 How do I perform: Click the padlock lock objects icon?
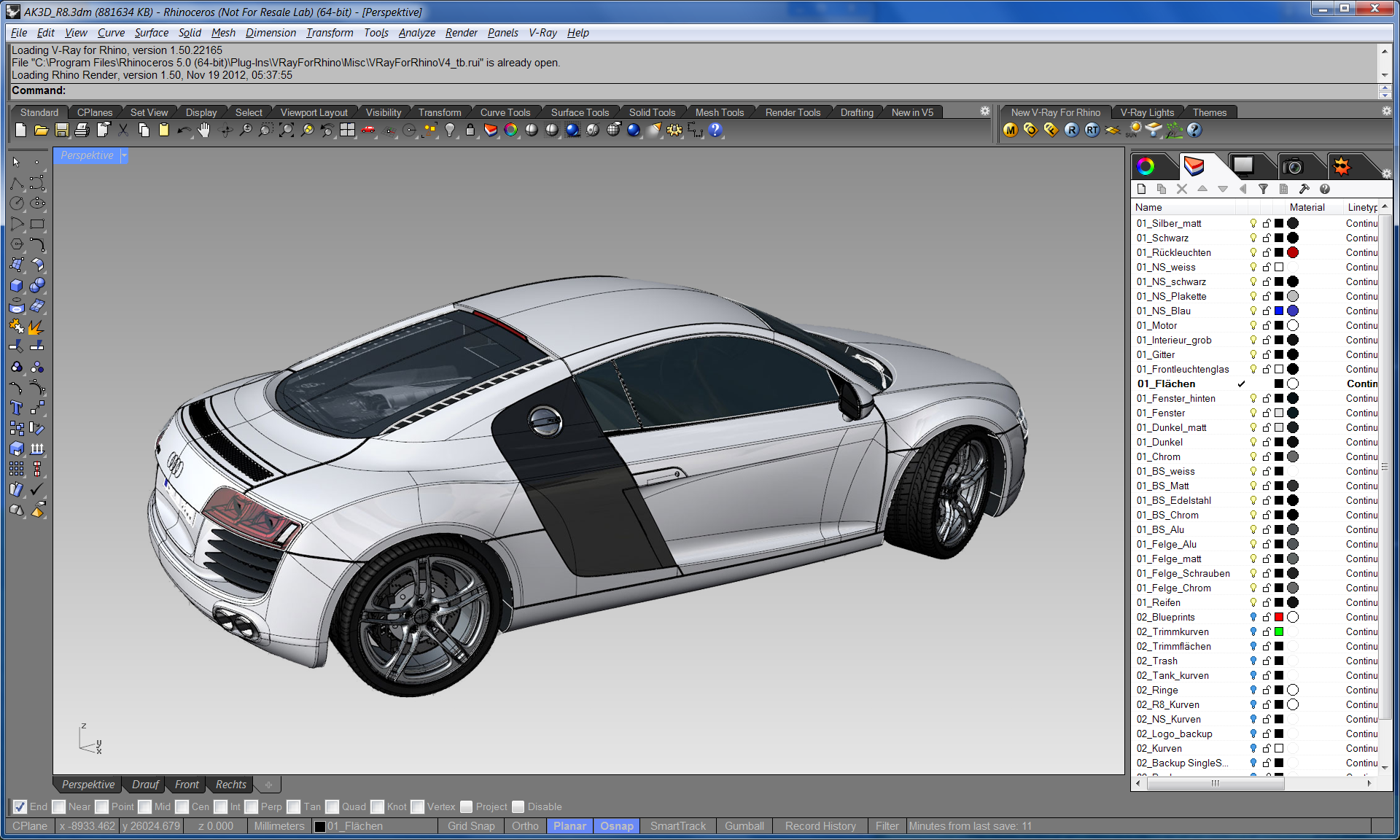pos(470,130)
